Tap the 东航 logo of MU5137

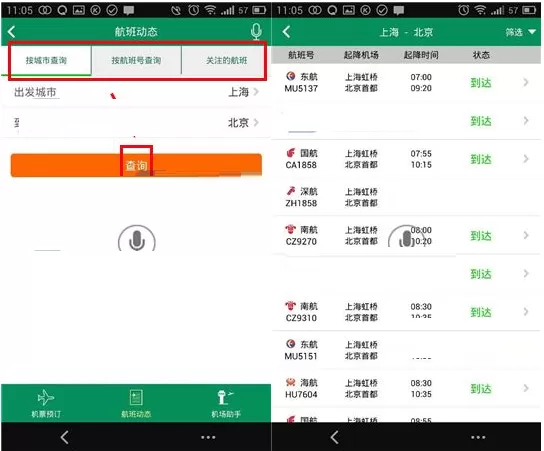pos(291,76)
